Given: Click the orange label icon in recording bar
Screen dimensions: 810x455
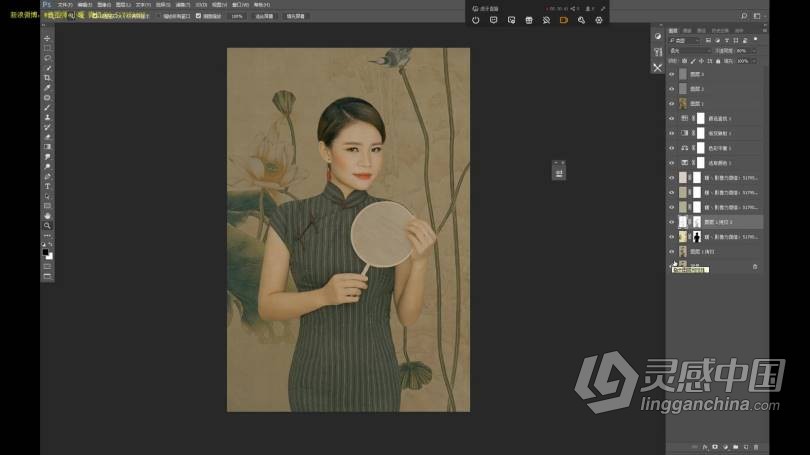Looking at the screenshot, I should [564, 20].
